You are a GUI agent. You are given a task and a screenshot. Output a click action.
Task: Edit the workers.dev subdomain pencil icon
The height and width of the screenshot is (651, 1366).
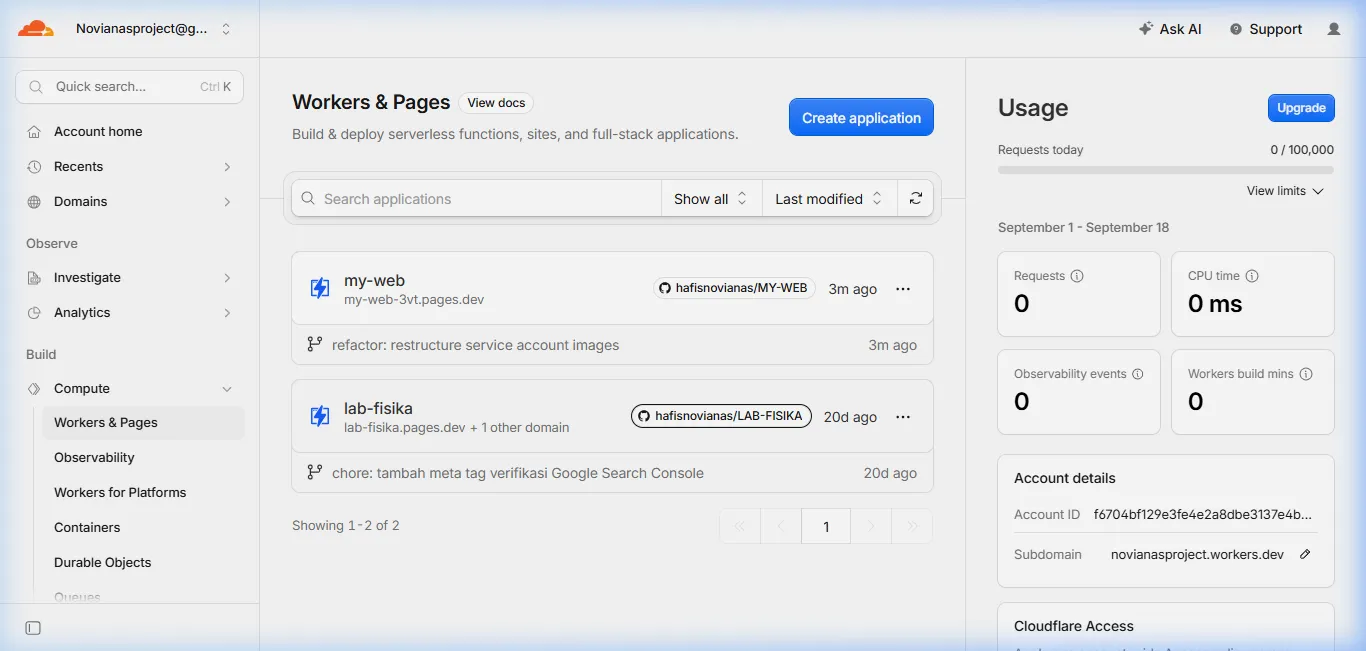[x=1305, y=554]
